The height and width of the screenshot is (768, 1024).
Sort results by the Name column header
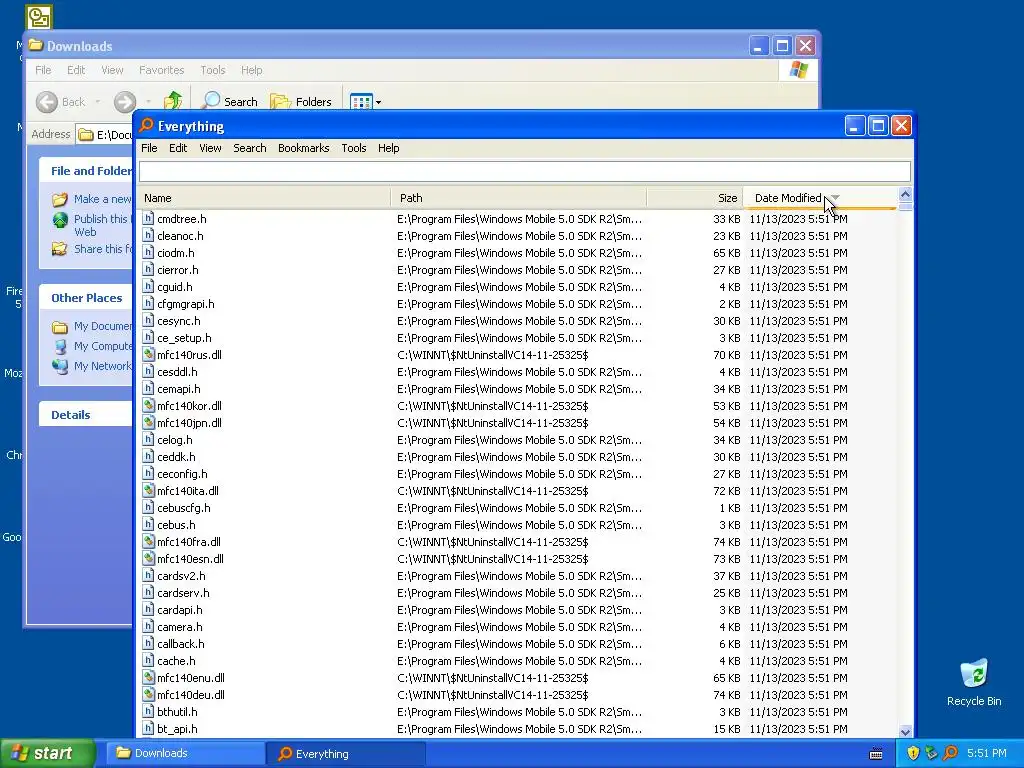click(x=264, y=198)
